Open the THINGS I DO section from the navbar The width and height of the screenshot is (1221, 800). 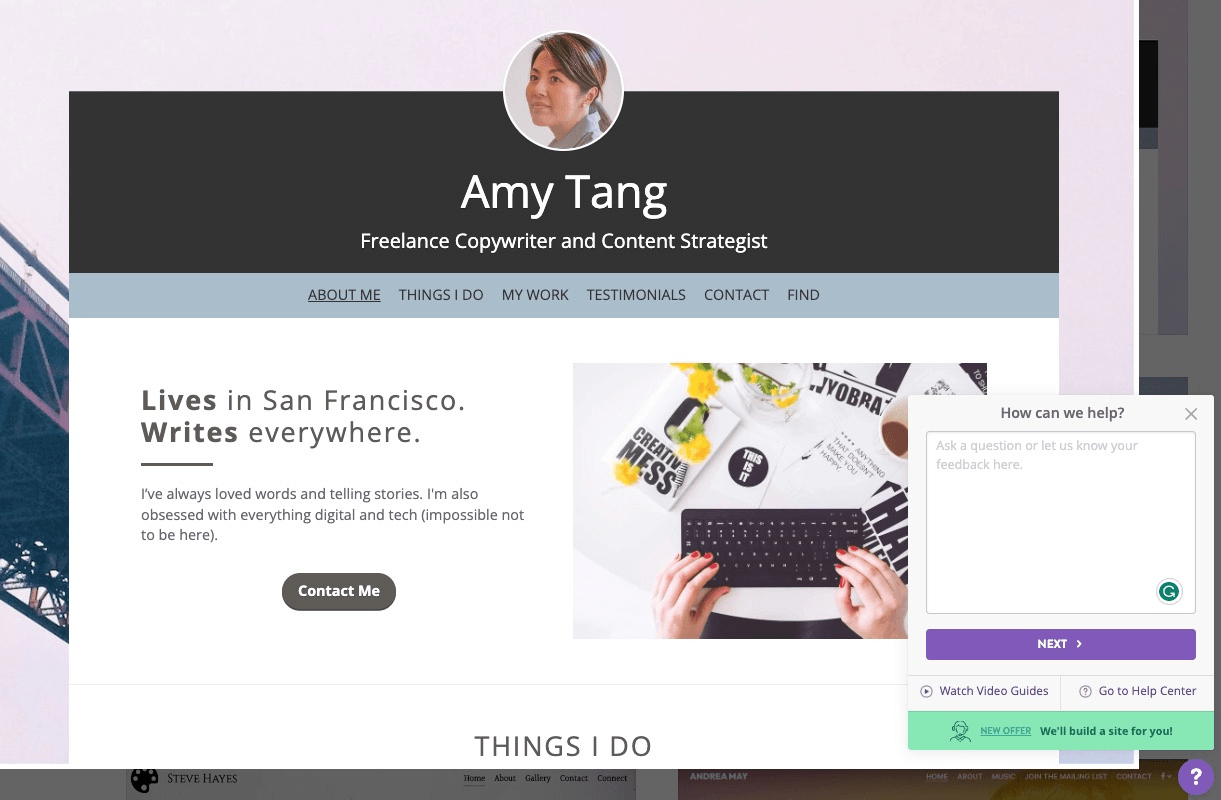coord(441,295)
